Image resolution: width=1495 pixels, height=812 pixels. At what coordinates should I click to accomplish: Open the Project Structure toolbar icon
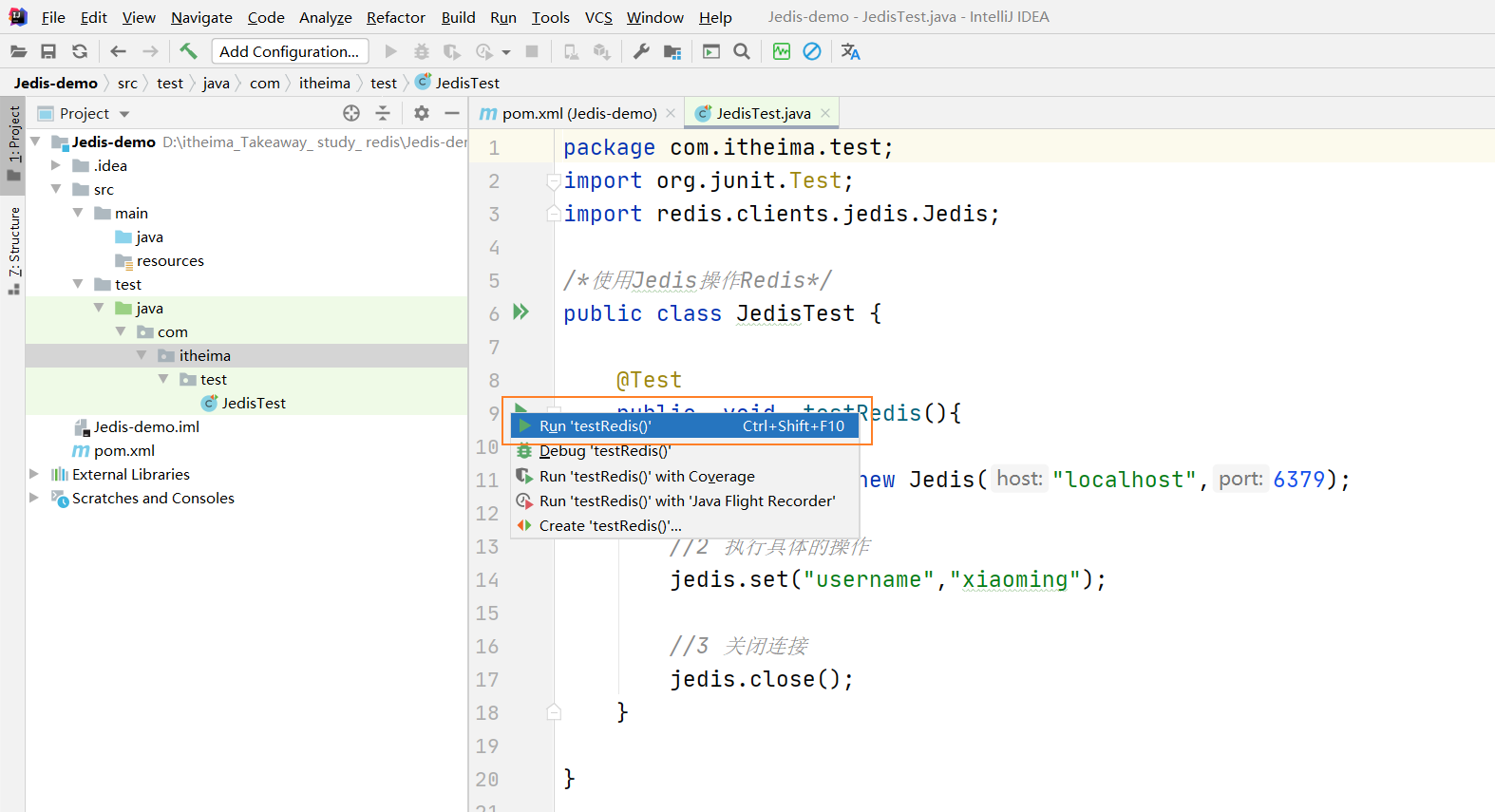tap(672, 51)
